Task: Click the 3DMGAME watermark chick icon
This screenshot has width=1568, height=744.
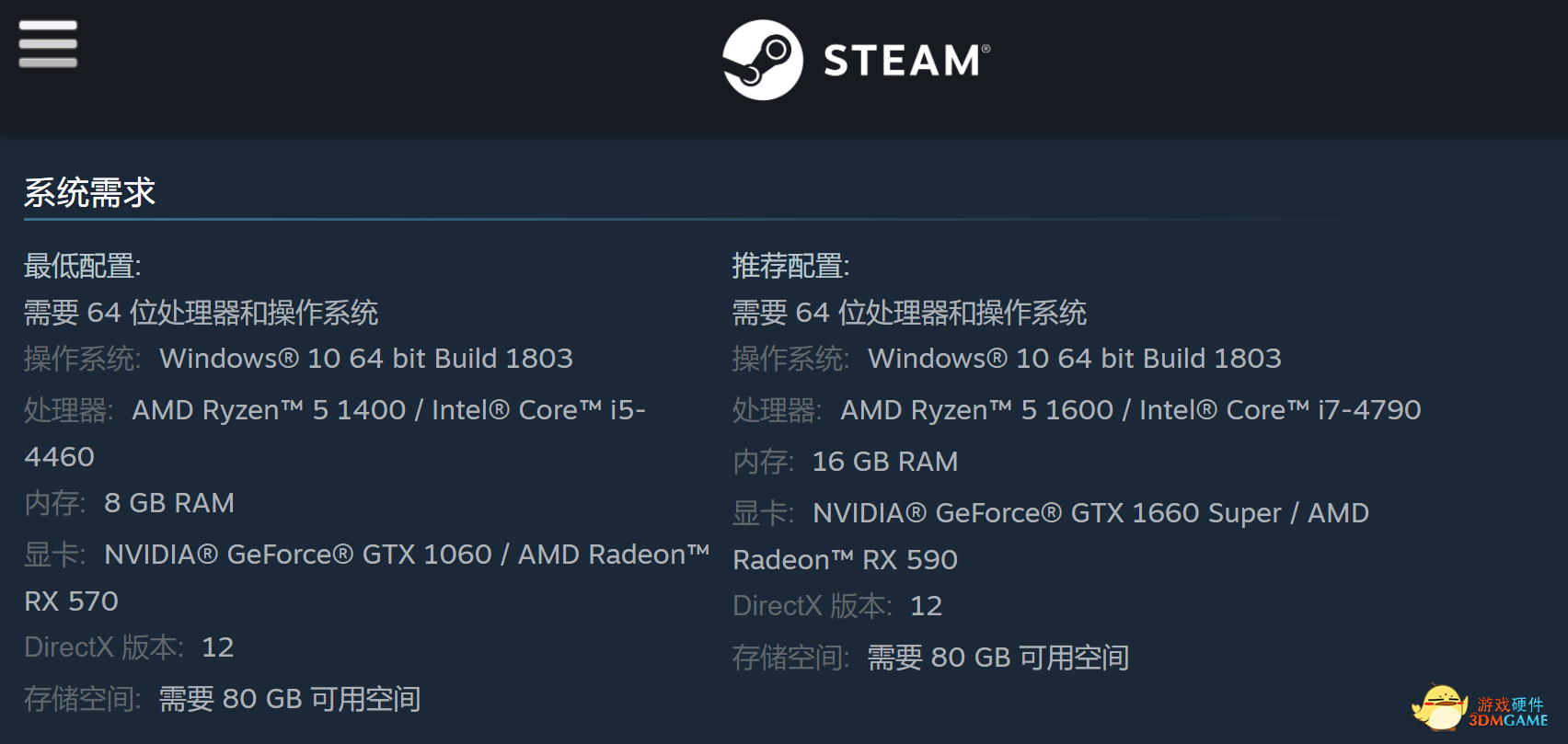Action: coord(1439,707)
